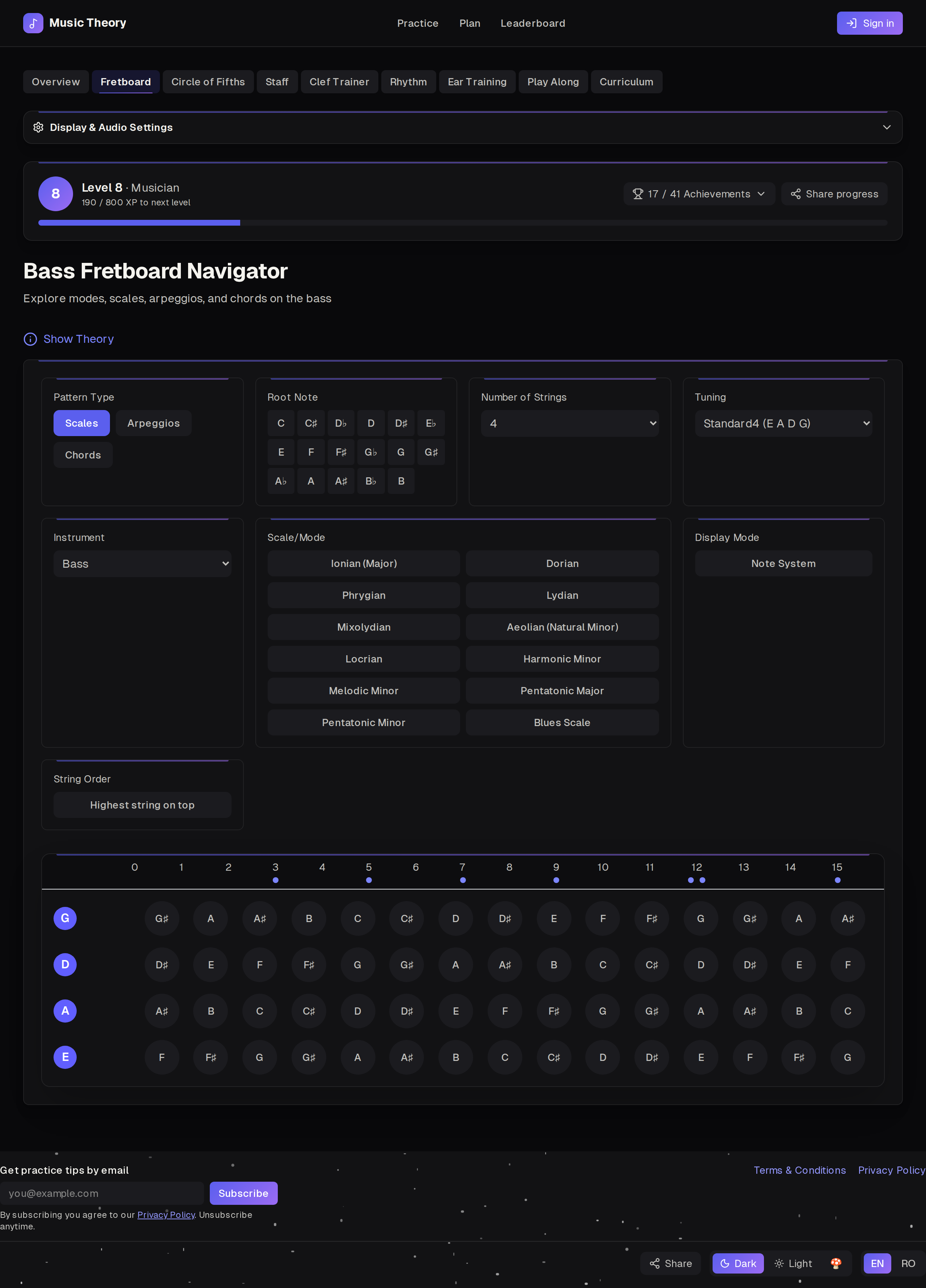Expand Display & Audio Settings chevron
This screenshot has height=1288, width=926.
887,127
